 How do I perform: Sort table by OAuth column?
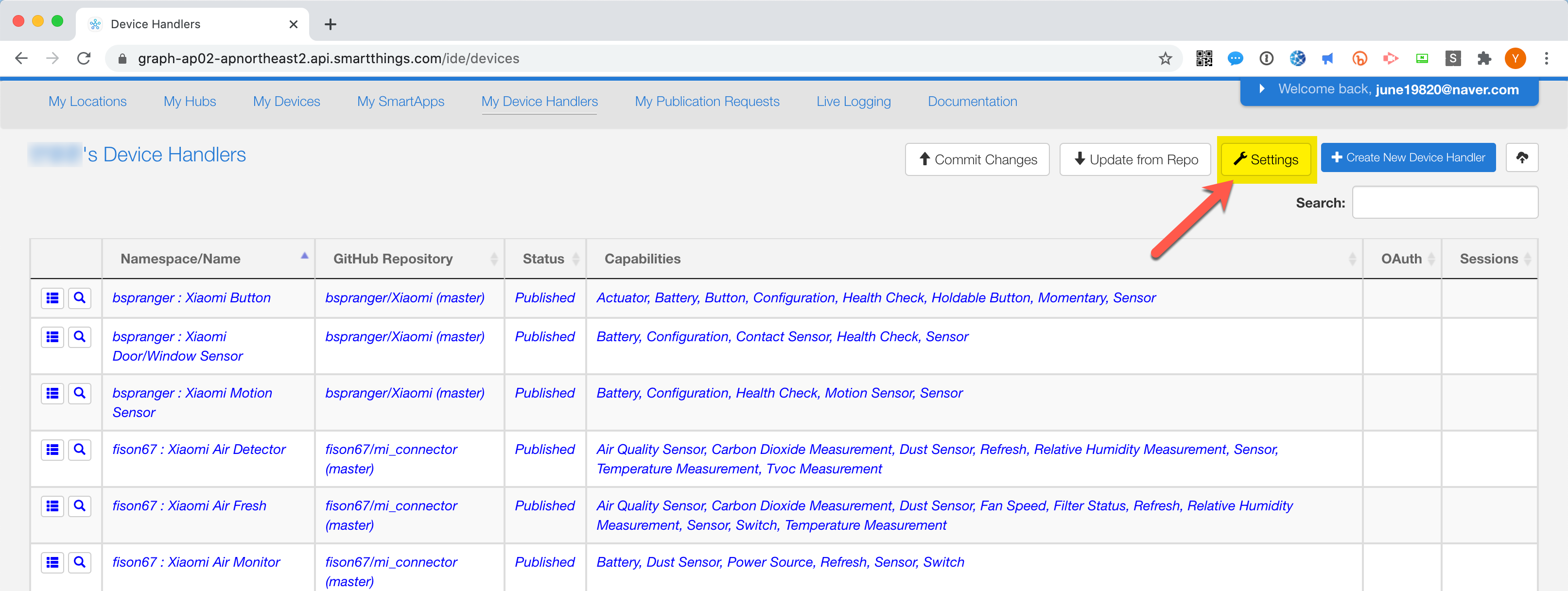[1402, 259]
